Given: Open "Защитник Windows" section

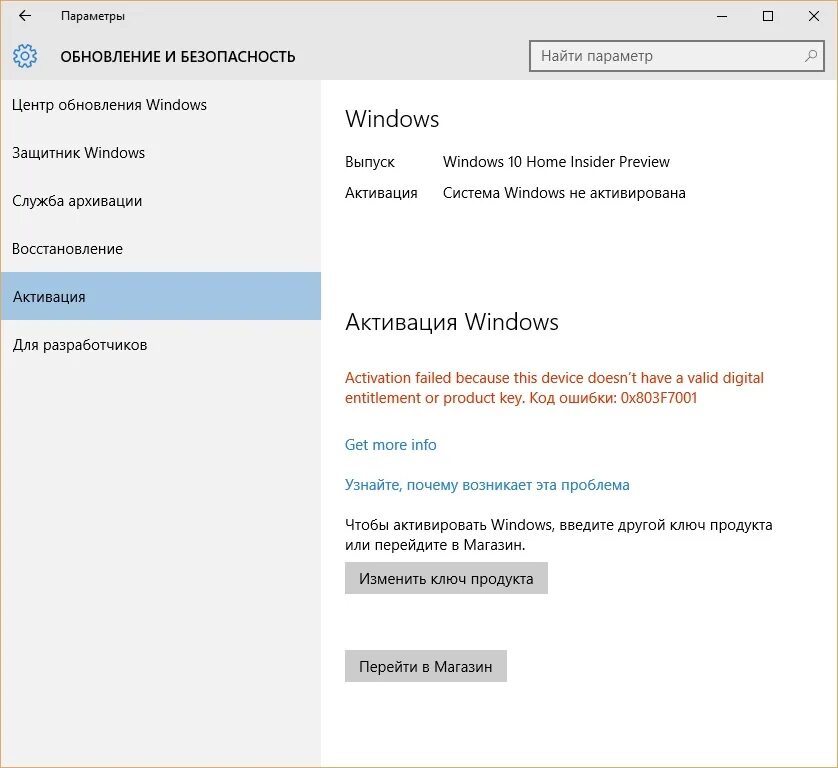Looking at the screenshot, I should [x=160, y=153].
